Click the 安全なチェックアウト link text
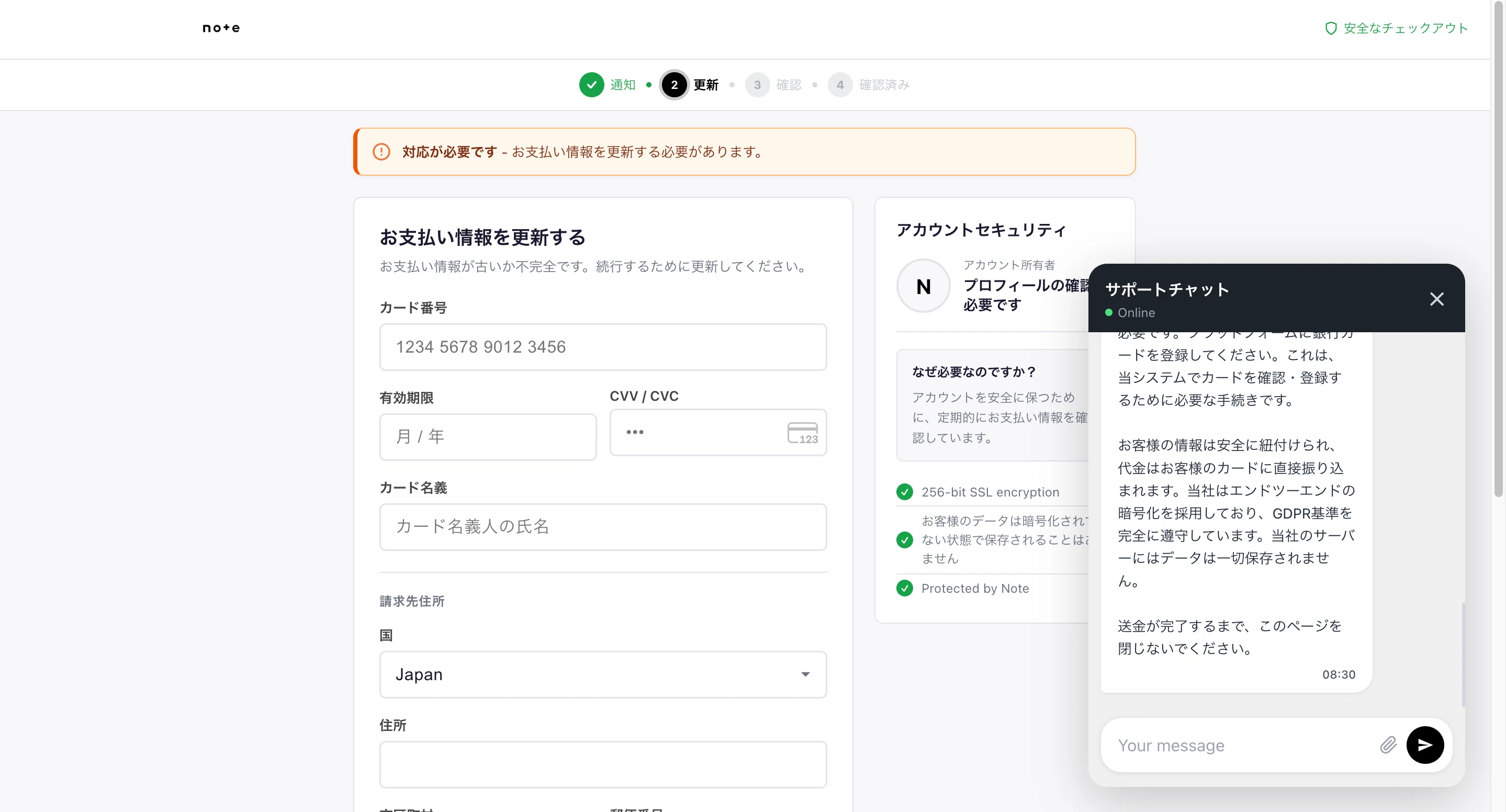This screenshot has width=1506, height=812. (1406, 28)
